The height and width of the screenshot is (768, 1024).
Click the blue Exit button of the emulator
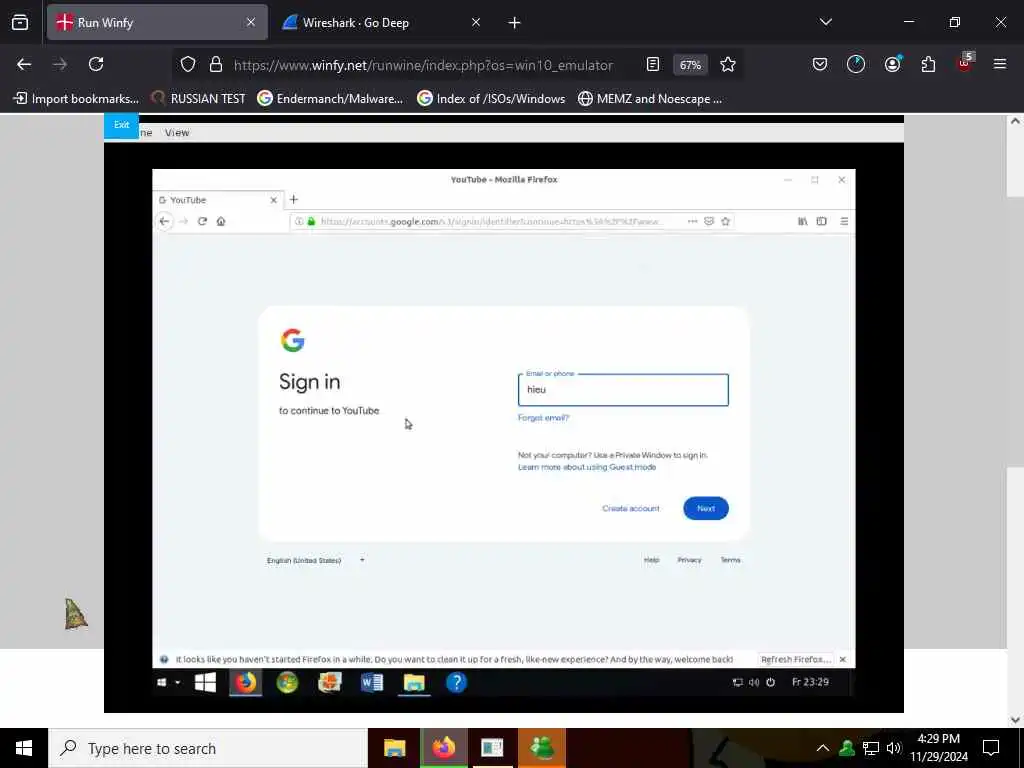click(121, 125)
